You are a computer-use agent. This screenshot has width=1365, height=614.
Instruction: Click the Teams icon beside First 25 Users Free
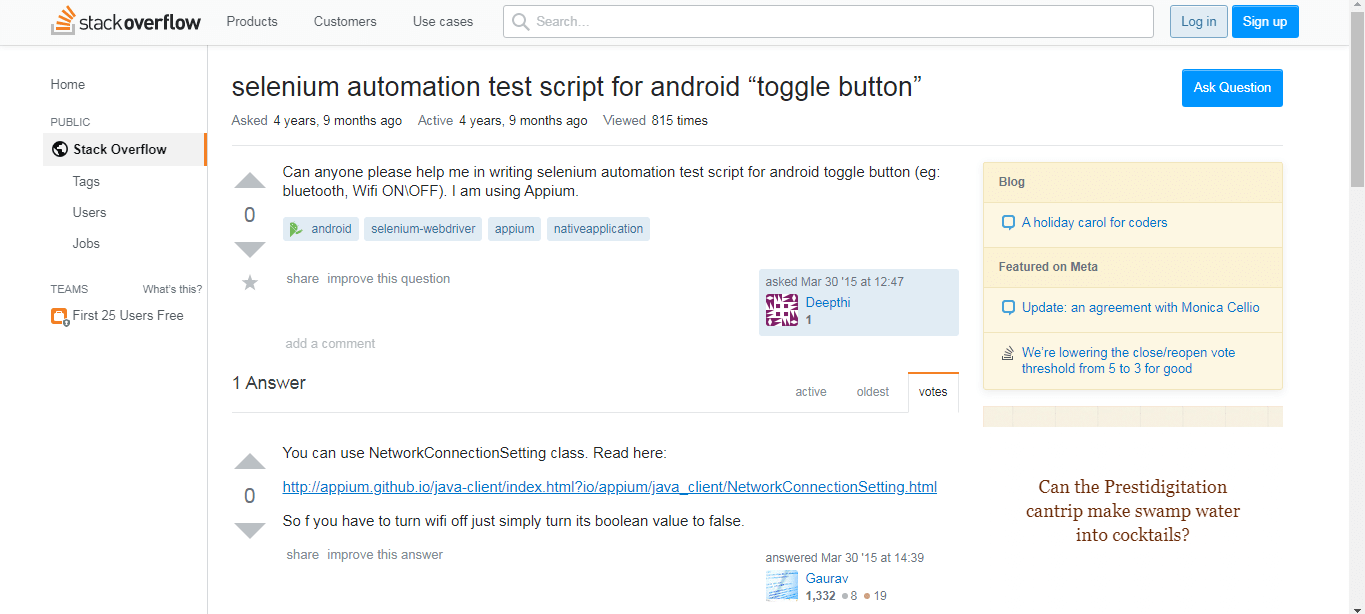pos(58,315)
